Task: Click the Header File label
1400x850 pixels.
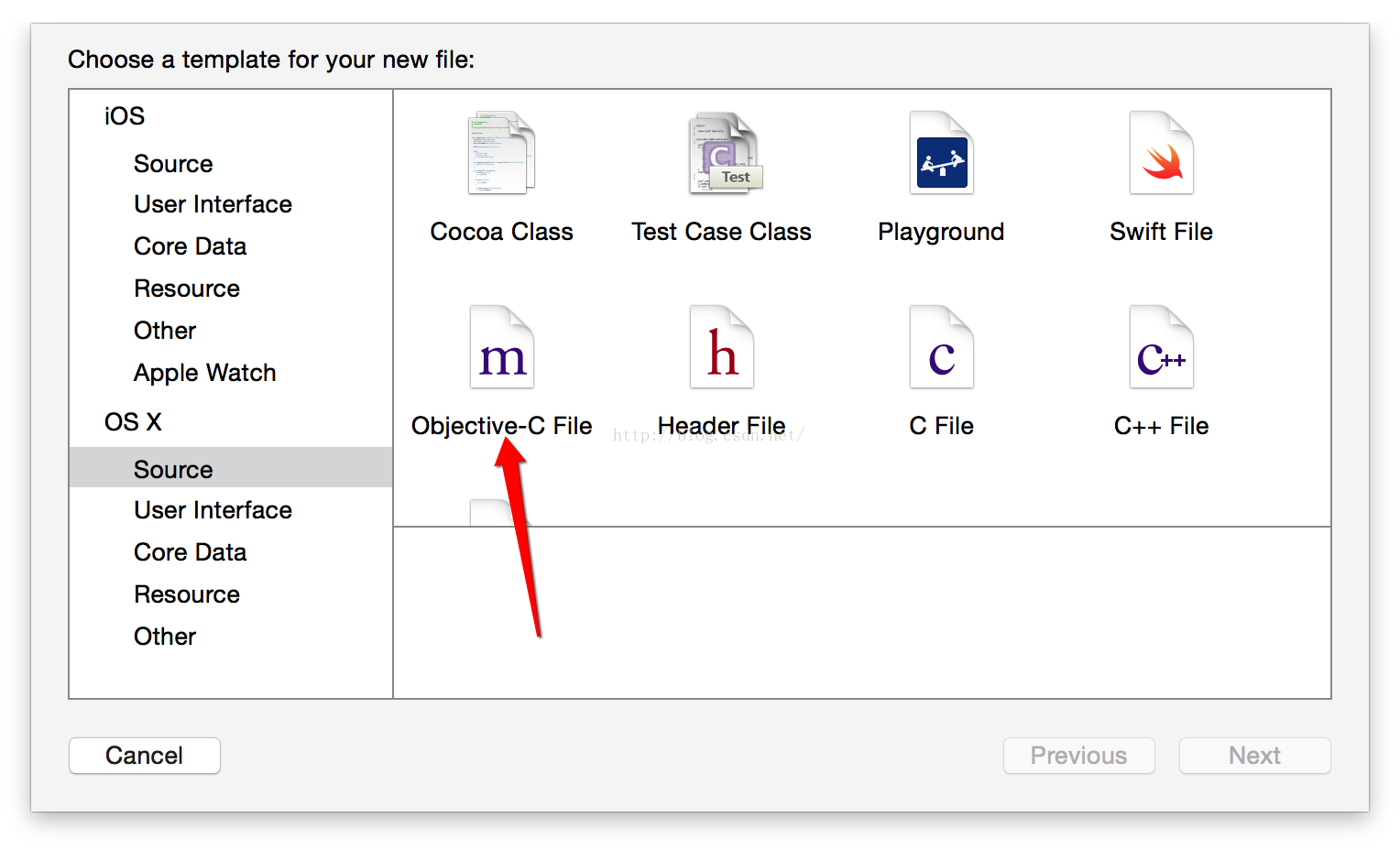Action: coord(722,426)
